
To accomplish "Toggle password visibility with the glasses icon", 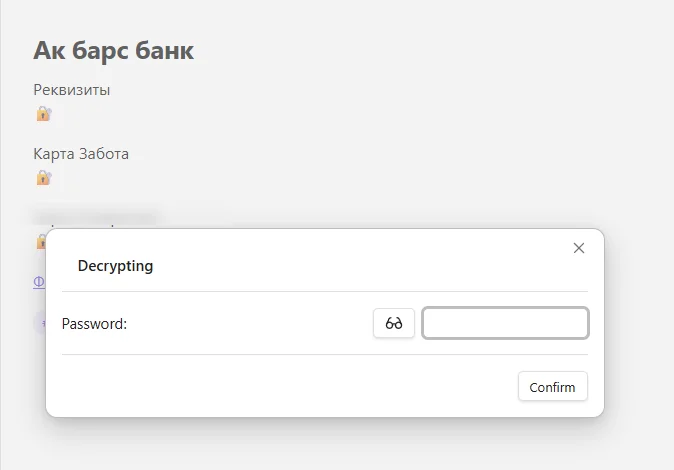I will pyautogui.click(x=394, y=323).
